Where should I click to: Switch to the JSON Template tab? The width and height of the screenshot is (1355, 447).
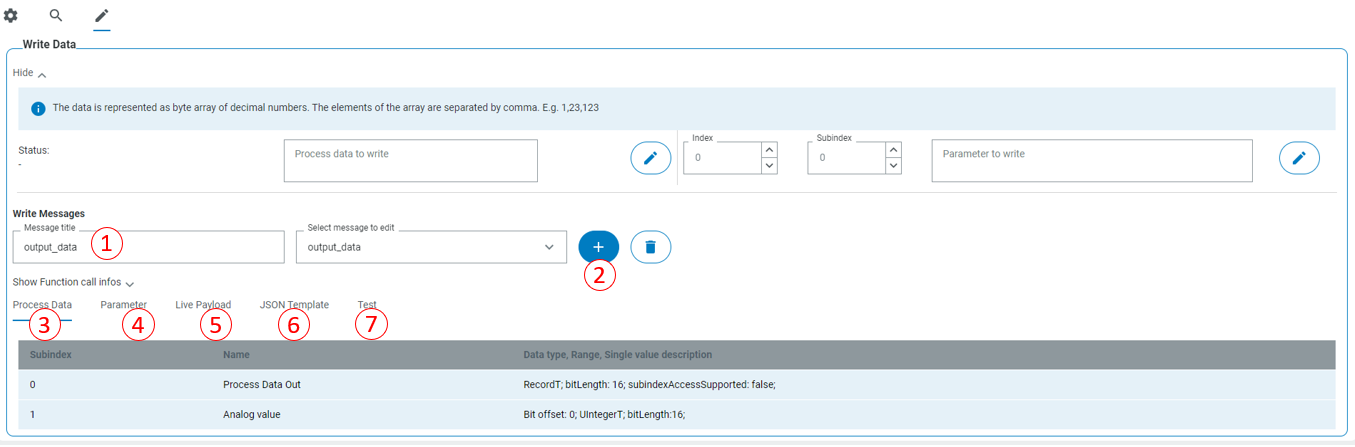point(294,305)
